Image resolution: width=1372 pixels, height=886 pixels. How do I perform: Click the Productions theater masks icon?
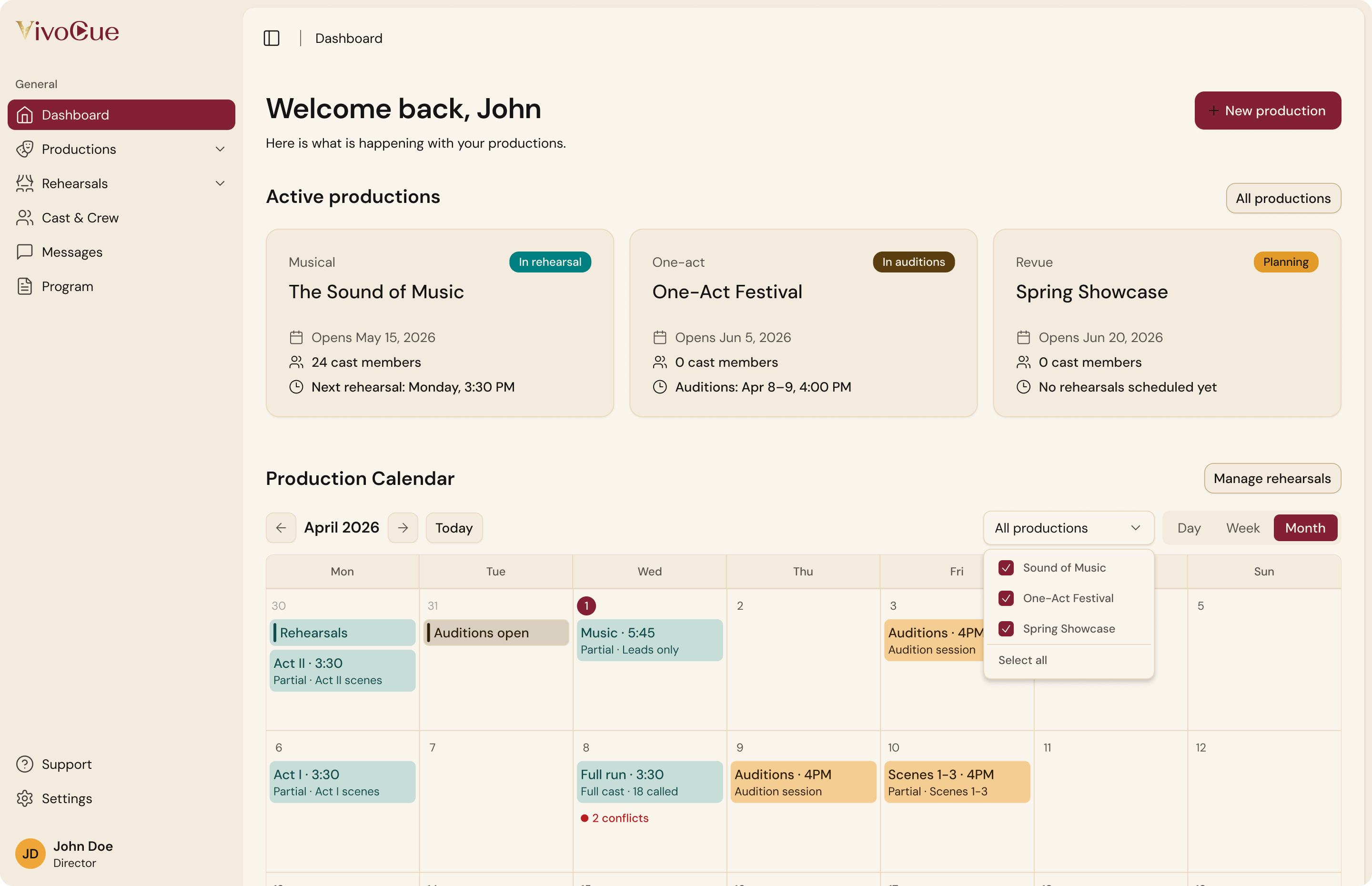point(25,149)
